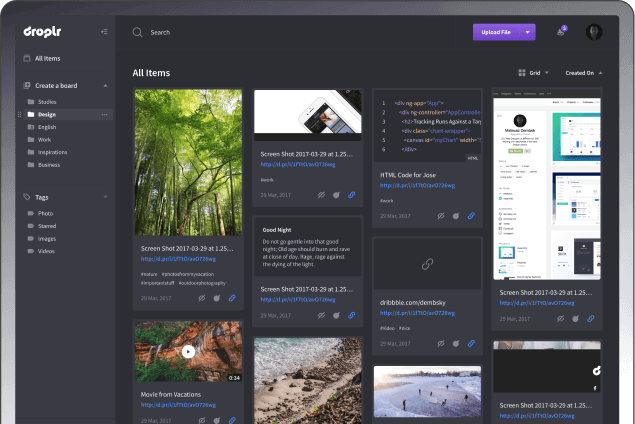Click droplet icon on Good Night note card
Viewport: 635px width, 424px height.
(336, 315)
